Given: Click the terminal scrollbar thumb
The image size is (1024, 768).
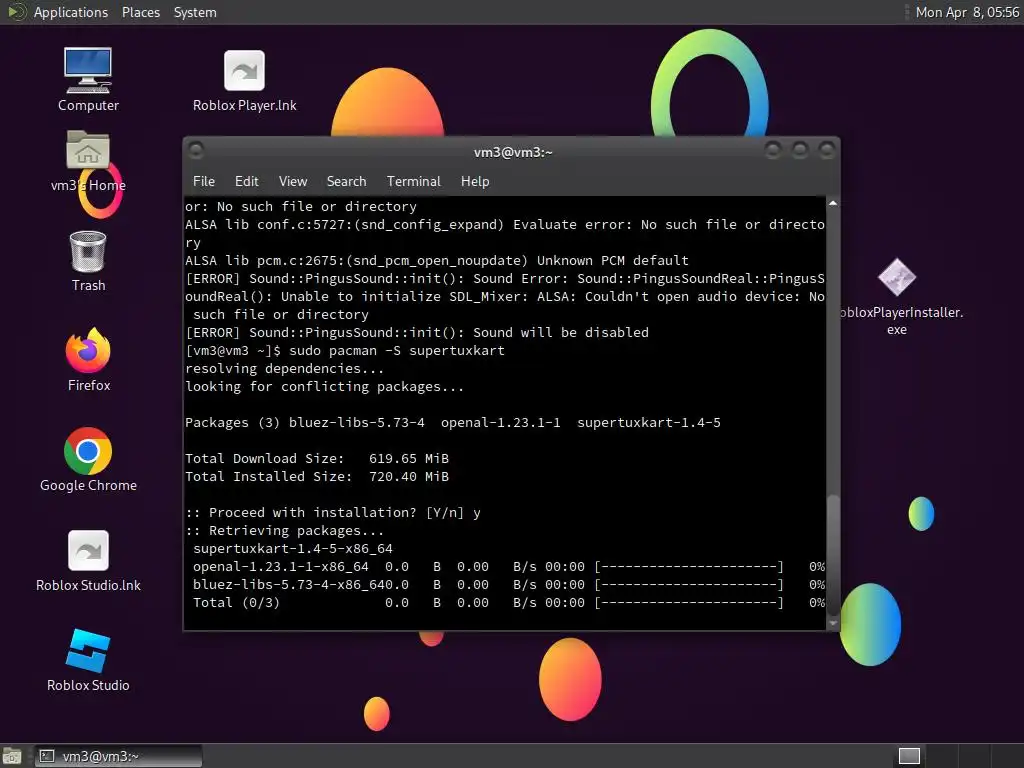Looking at the screenshot, I should click(833, 556).
